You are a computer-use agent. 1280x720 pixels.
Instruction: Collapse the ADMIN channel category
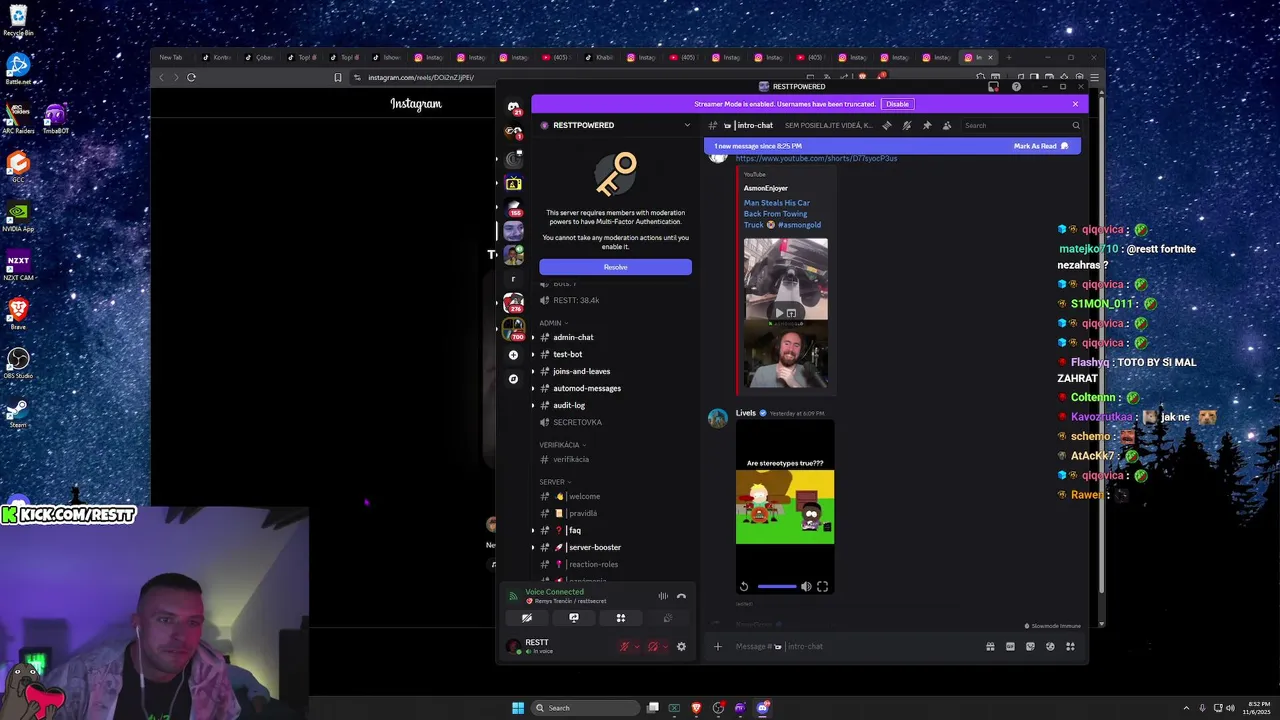553,323
